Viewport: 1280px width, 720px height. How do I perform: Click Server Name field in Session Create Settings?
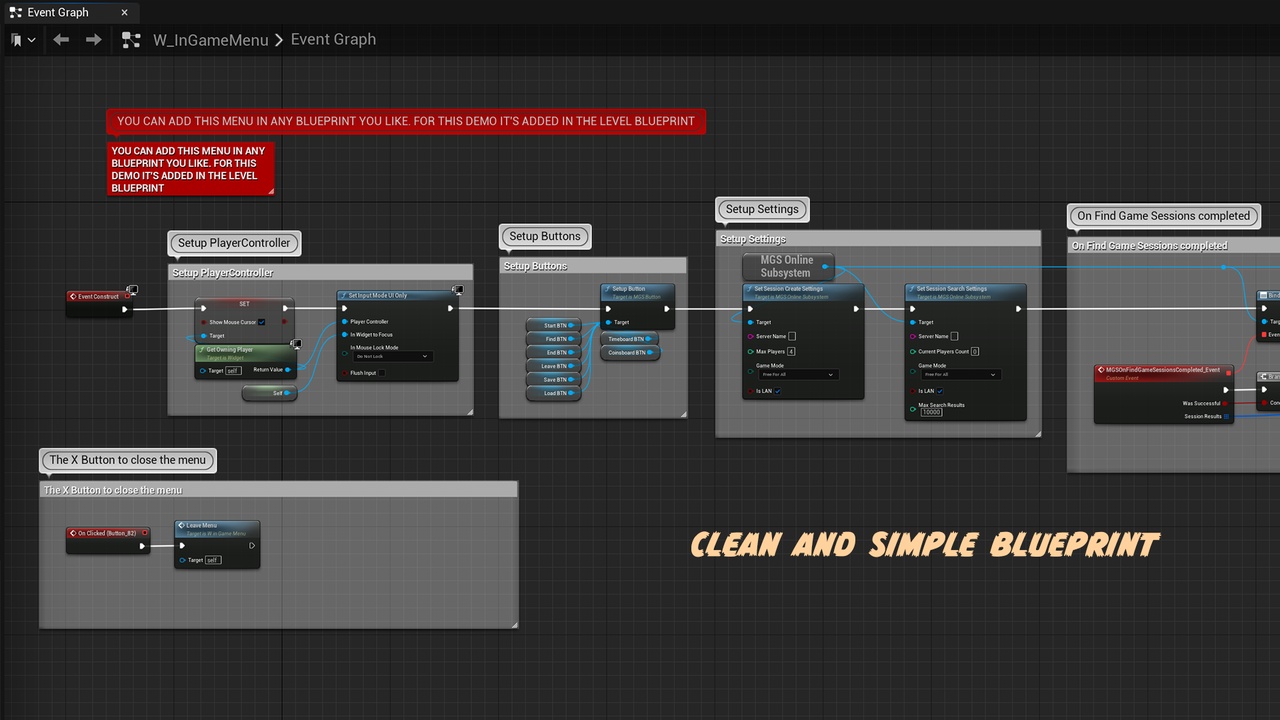792,336
